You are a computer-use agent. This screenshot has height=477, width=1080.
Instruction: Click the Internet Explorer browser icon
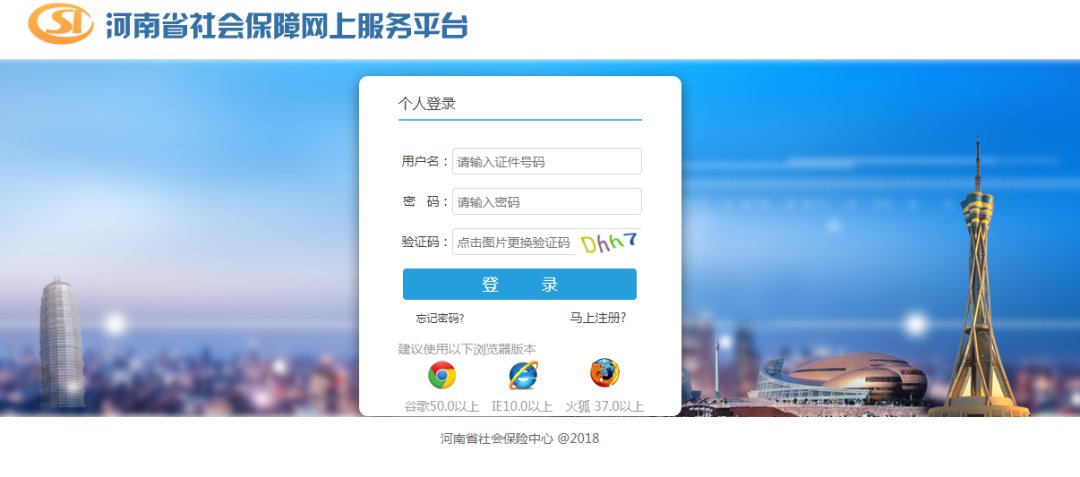click(x=523, y=375)
